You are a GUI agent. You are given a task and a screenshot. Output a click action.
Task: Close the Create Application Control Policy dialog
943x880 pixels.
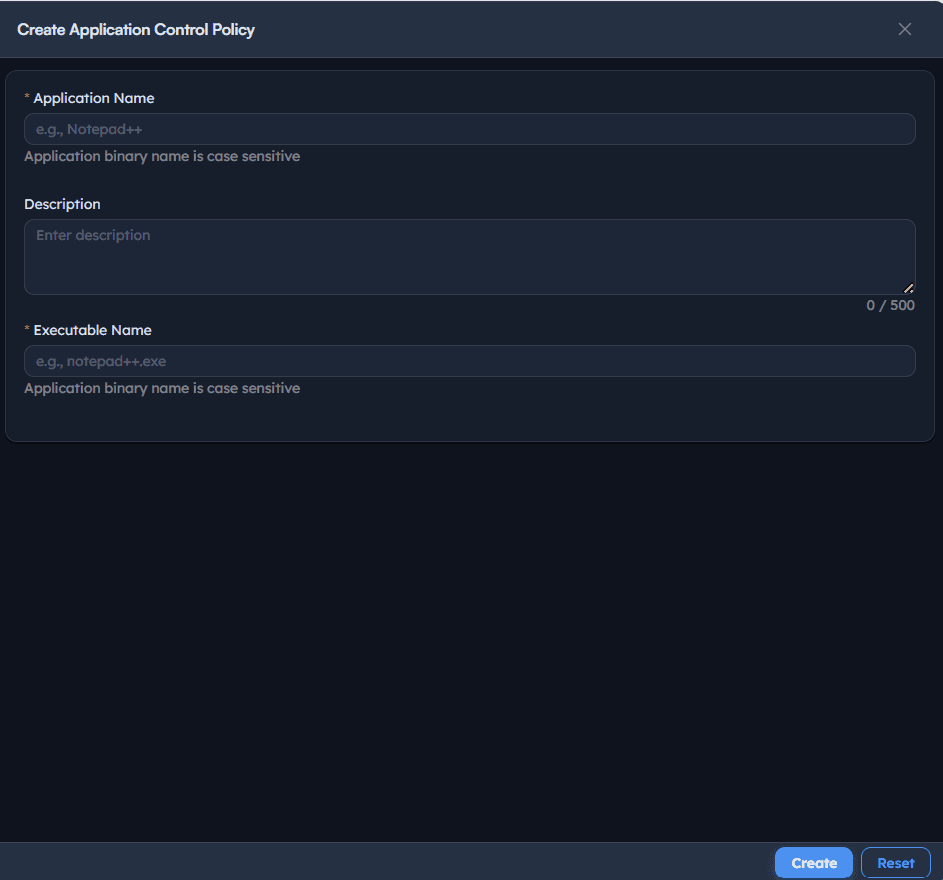click(905, 29)
